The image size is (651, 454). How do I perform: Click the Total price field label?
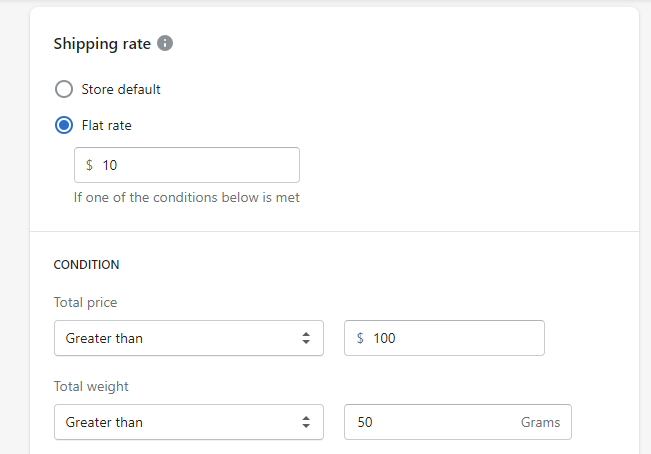point(85,302)
